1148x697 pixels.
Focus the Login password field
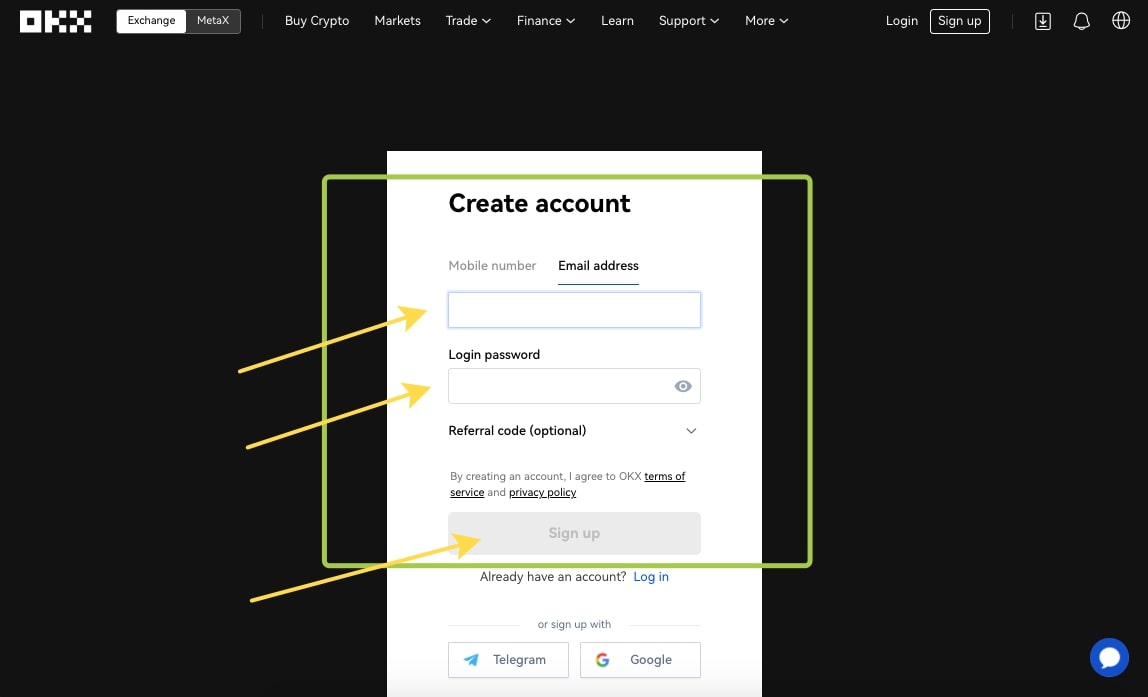tap(574, 386)
